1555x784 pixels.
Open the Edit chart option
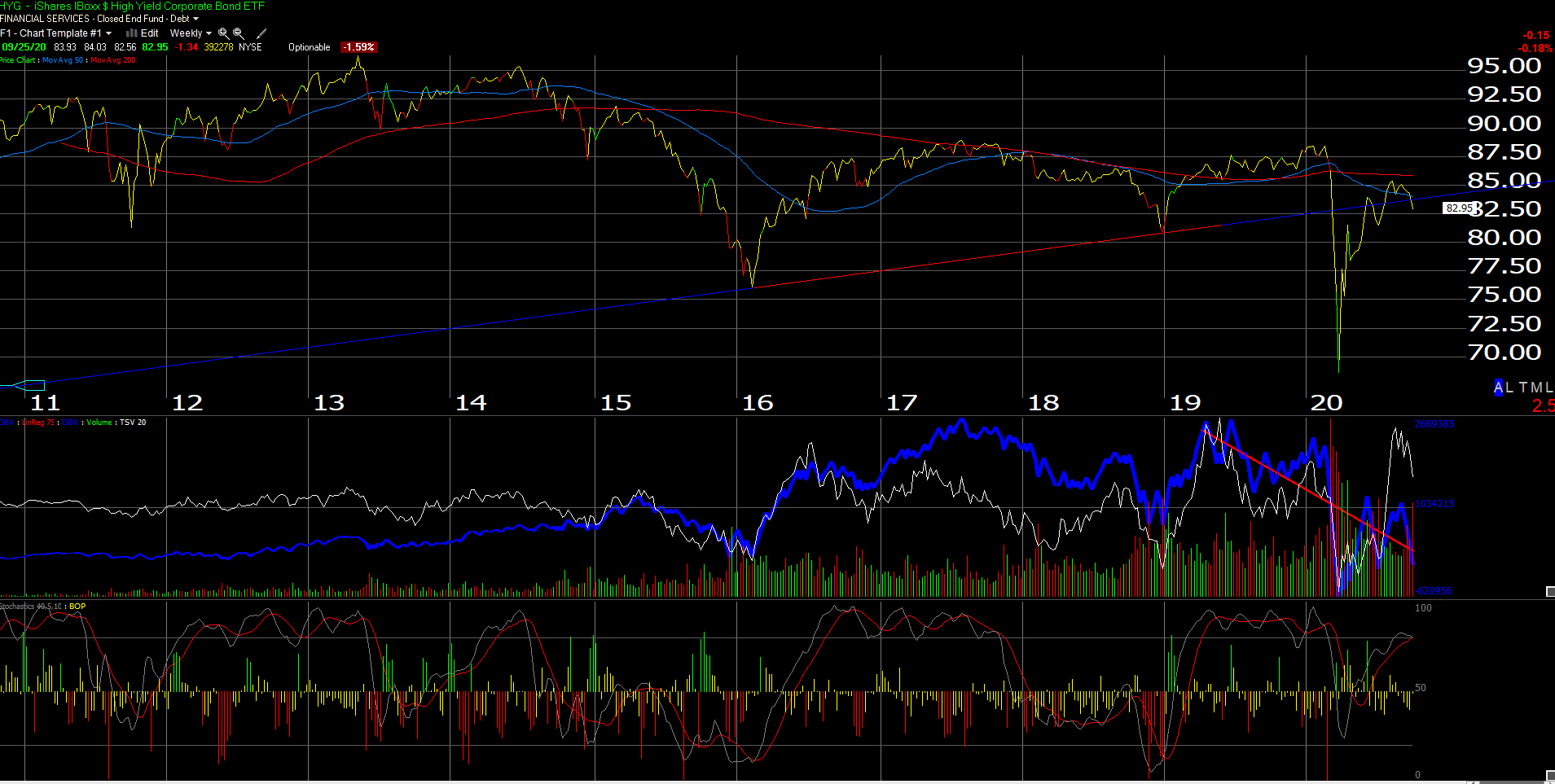pos(150,33)
